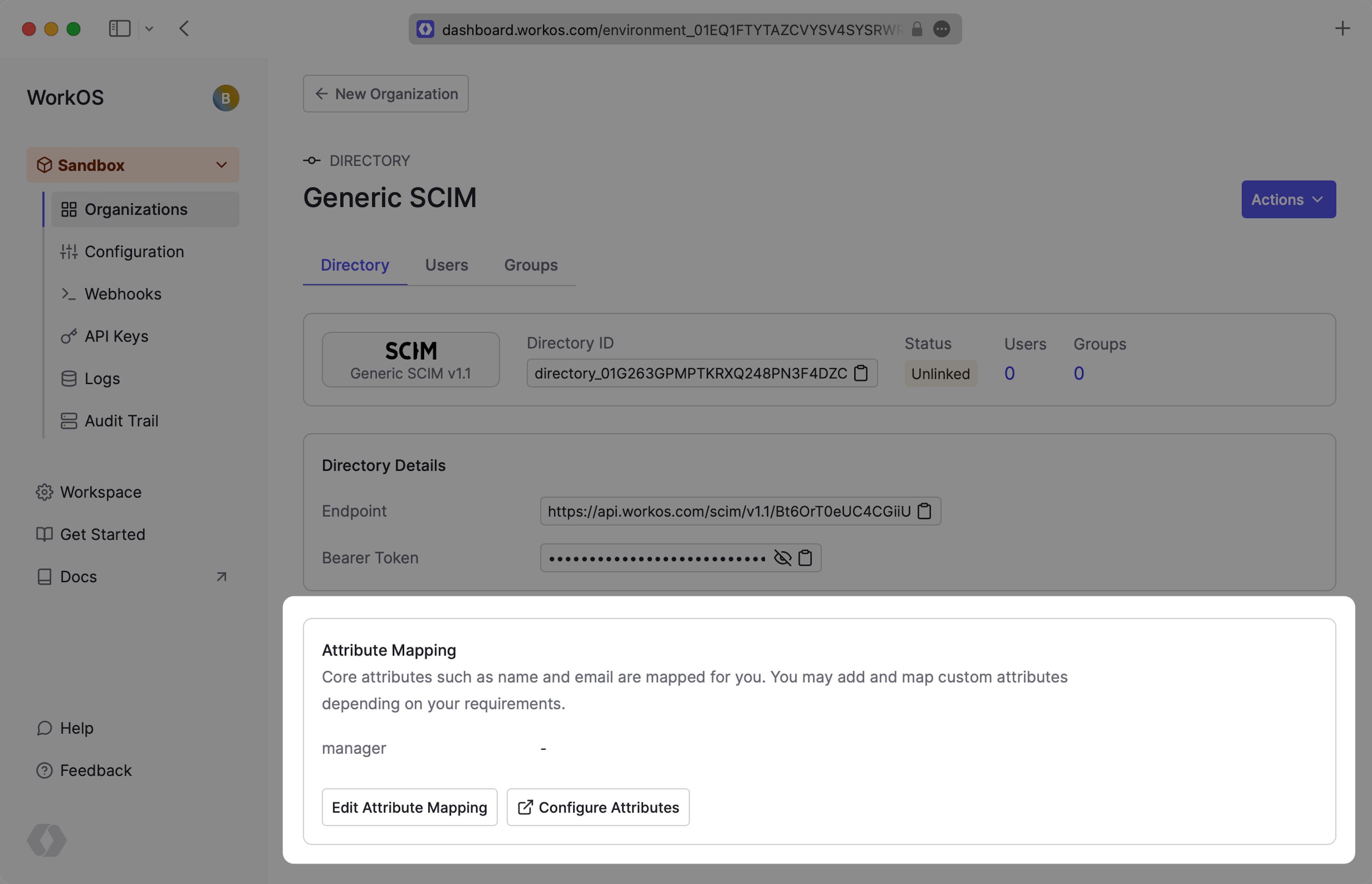Reveal the hidden Bearer Token
Screen dimensions: 1372x884
(782, 558)
